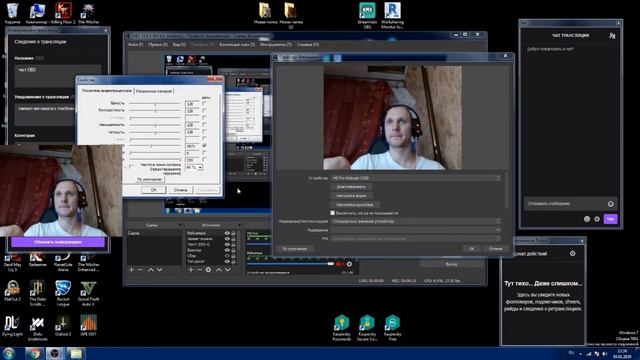Open source properties gear under Источники
640x360 pixels.
[x=209, y=270]
